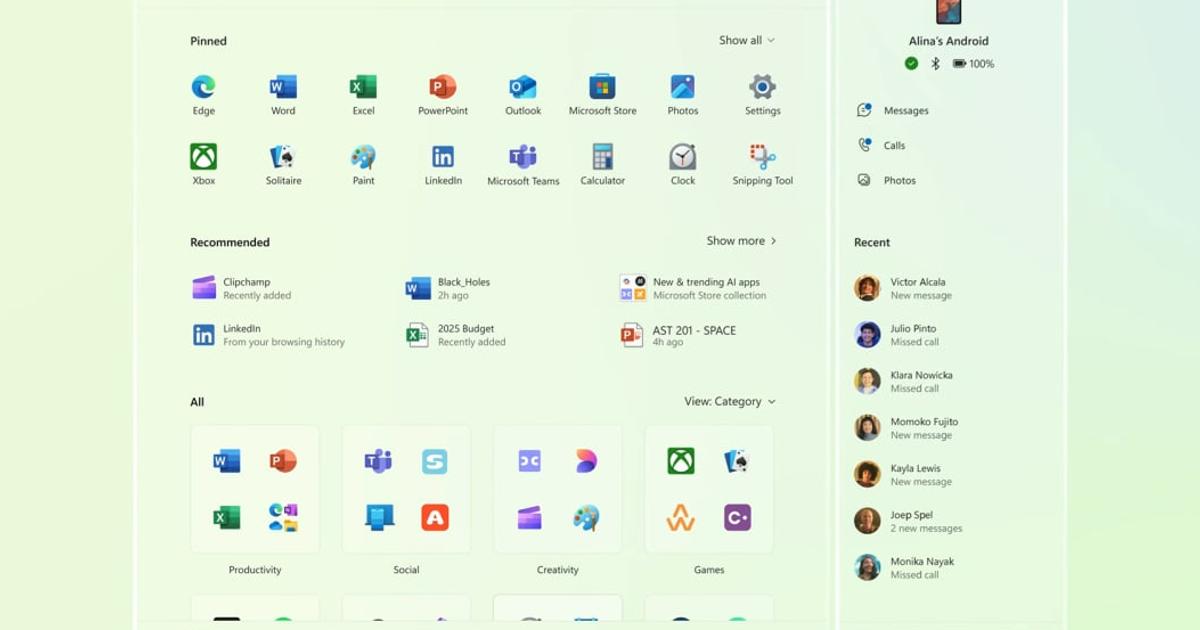The image size is (1200, 630).
Task: Open the View: Category dropdown
Action: tap(730, 401)
